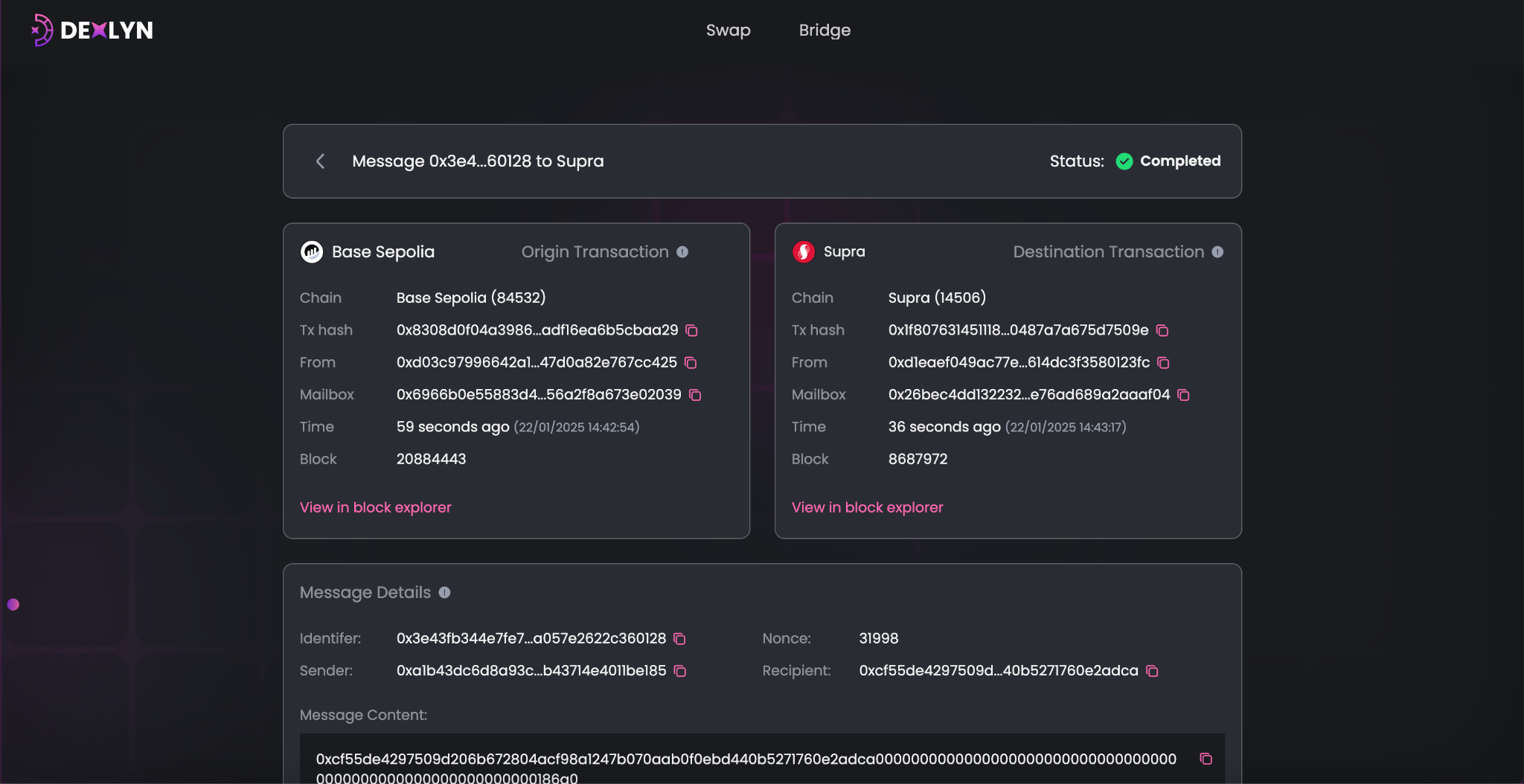Click the purple floating dot on left edge
Image resolution: width=1524 pixels, height=784 pixels.
[x=13, y=605]
